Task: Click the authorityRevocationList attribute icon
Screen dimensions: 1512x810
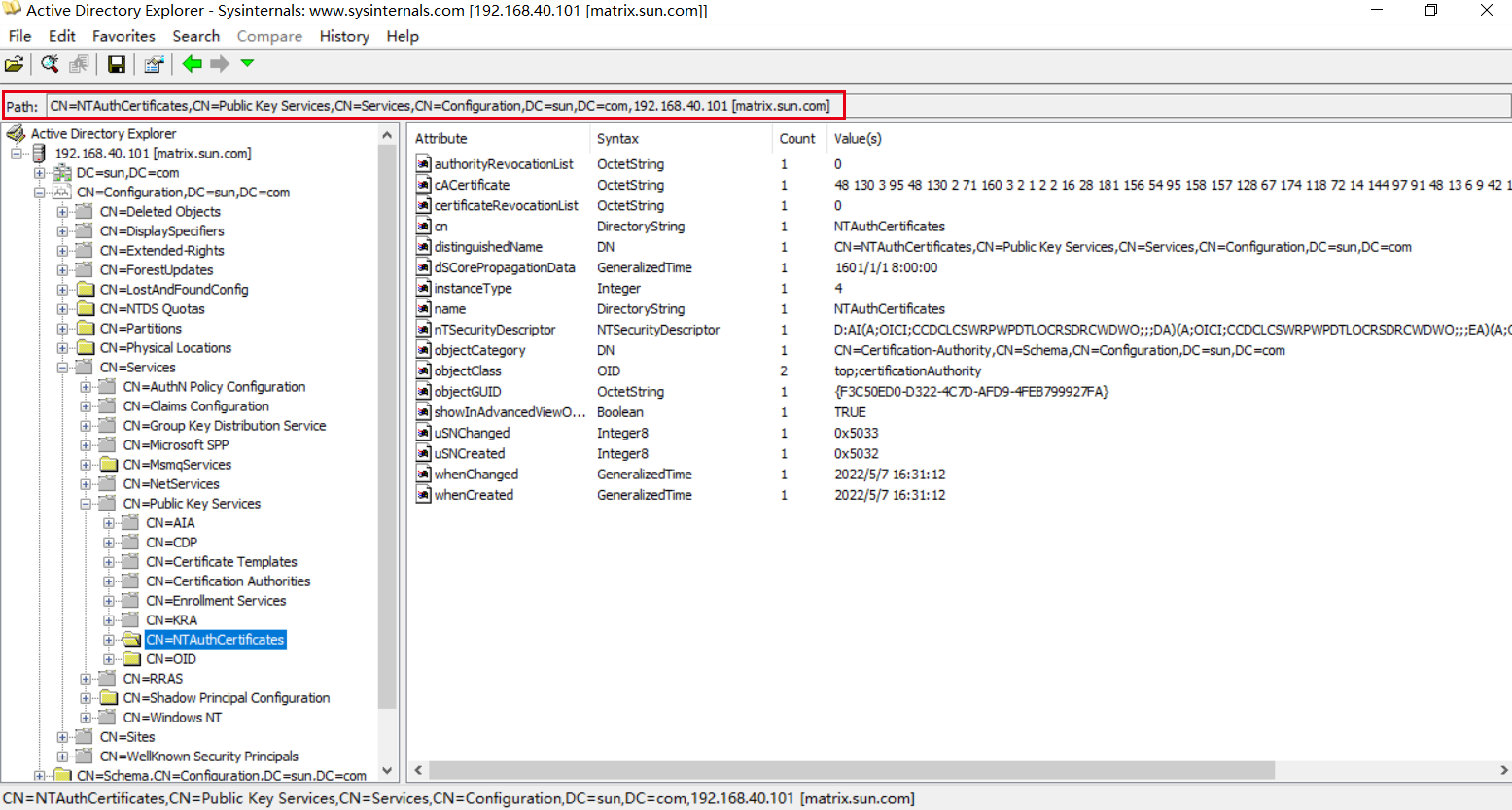Action: pos(423,164)
